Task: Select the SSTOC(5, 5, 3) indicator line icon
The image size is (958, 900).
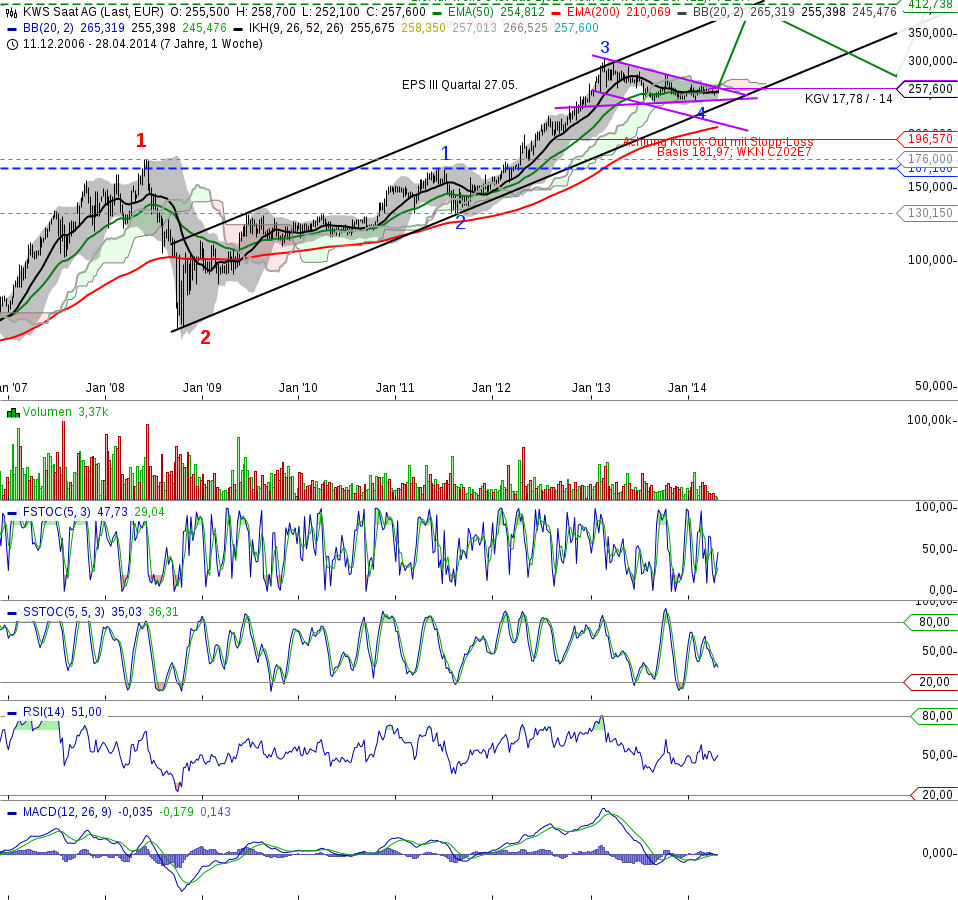Action: (x=12, y=611)
